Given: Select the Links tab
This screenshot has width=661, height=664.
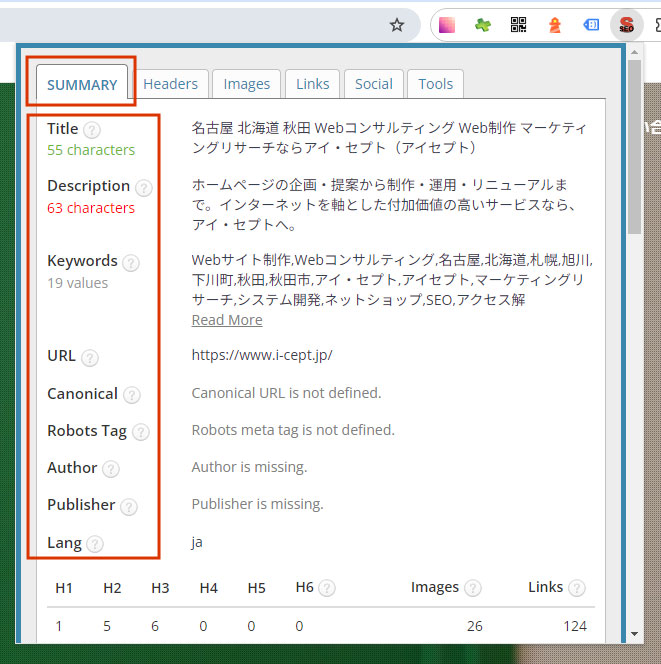Looking at the screenshot, I should point(312,84).
